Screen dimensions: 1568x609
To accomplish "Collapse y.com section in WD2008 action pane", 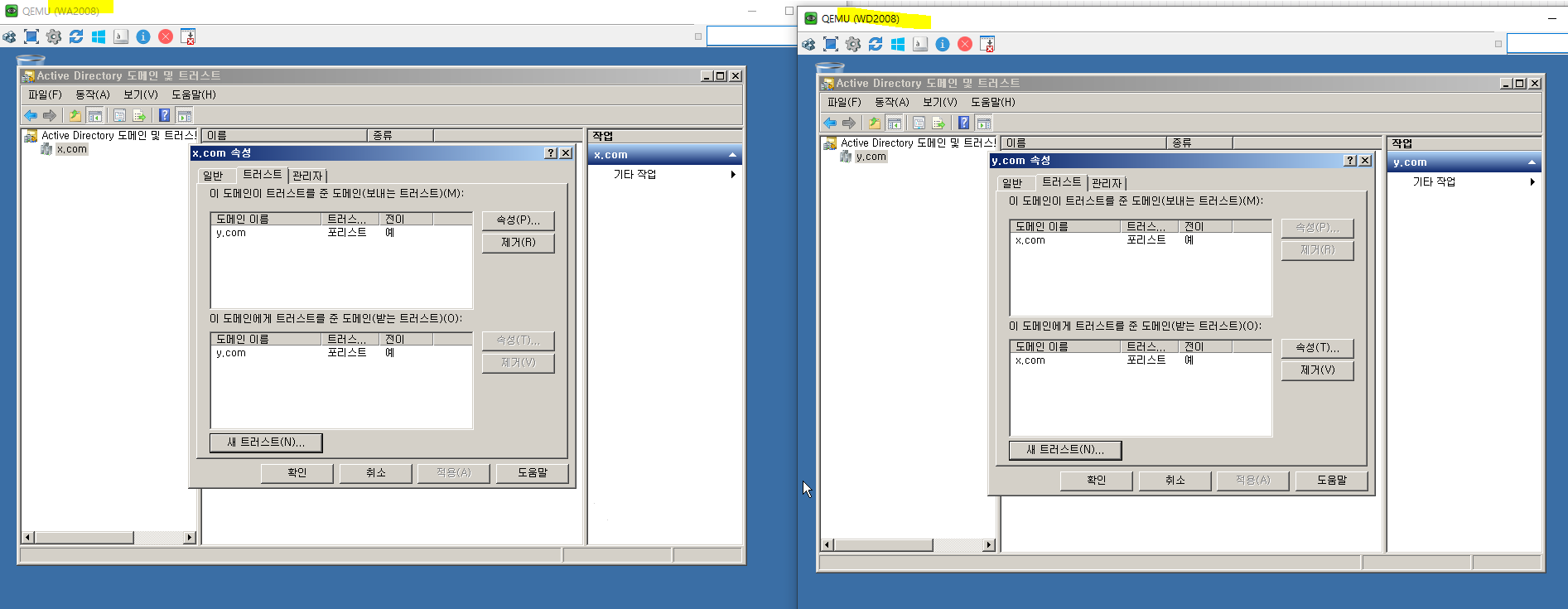I will tap(1532, 162).
